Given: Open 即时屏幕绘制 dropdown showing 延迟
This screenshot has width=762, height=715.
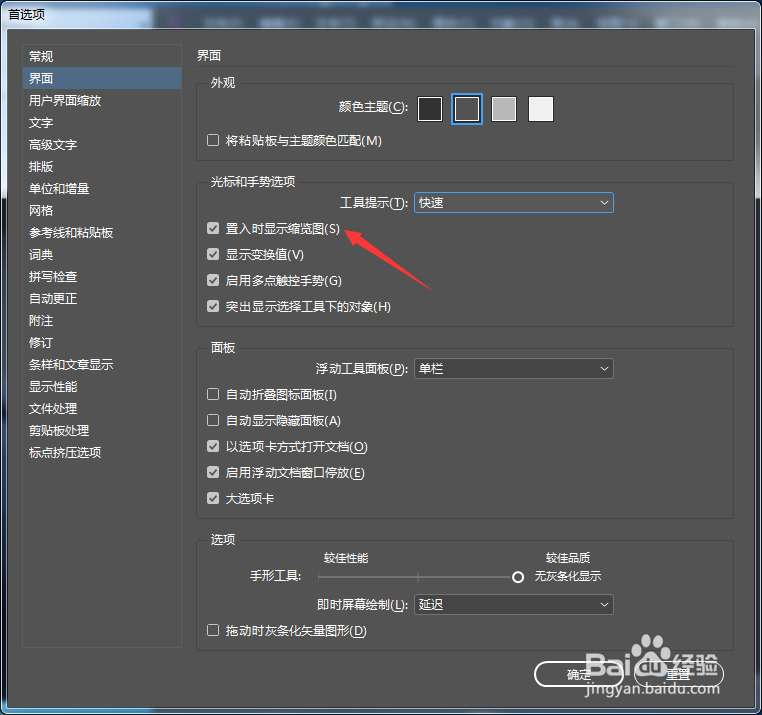Looking at the screenshot, I should point(514,605).
